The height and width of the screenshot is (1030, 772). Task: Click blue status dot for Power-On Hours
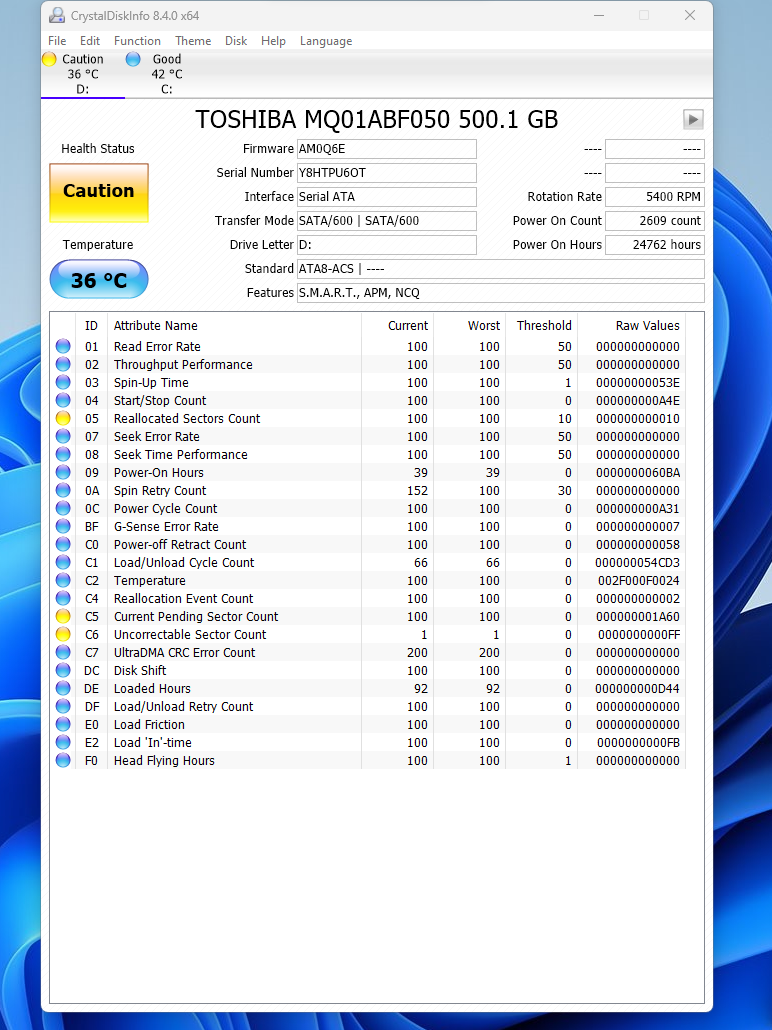tap(63, 472)
